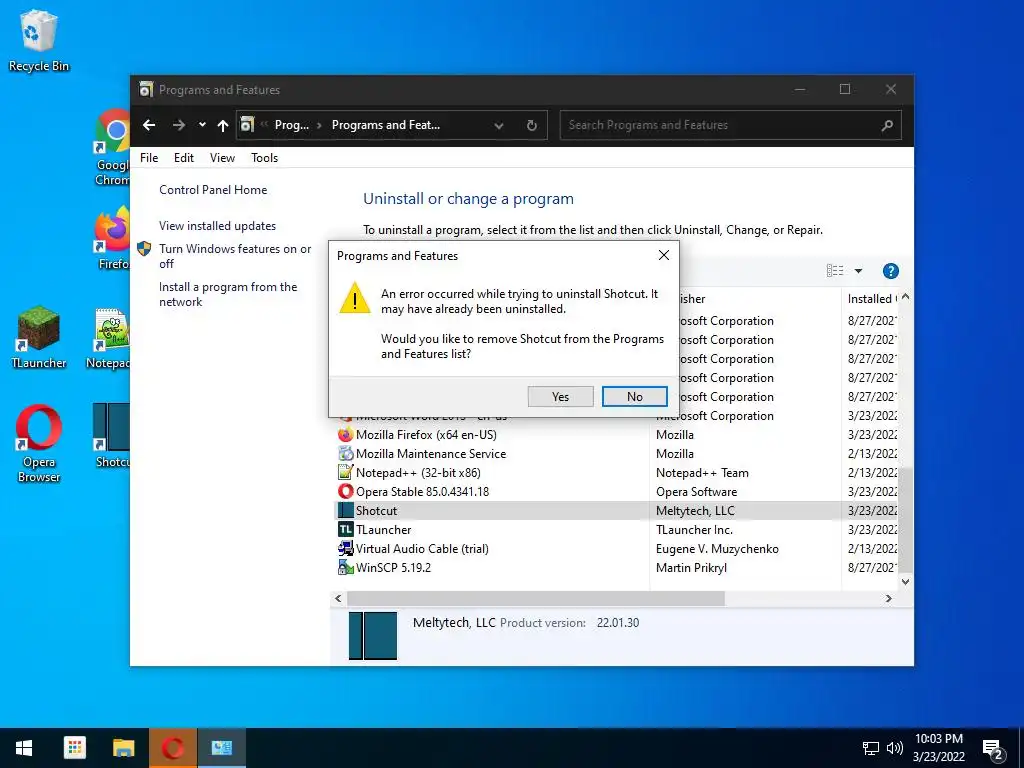
Task: Open the Windows Start menu
Action: 24,748
